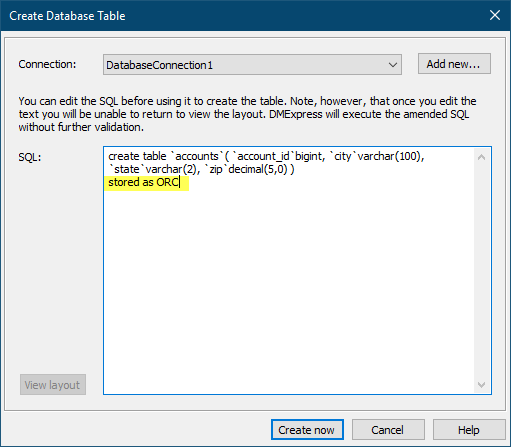This screenshot has height=447, width=511.
Task: Open Help for this dialog
Action: pos(469,430)
